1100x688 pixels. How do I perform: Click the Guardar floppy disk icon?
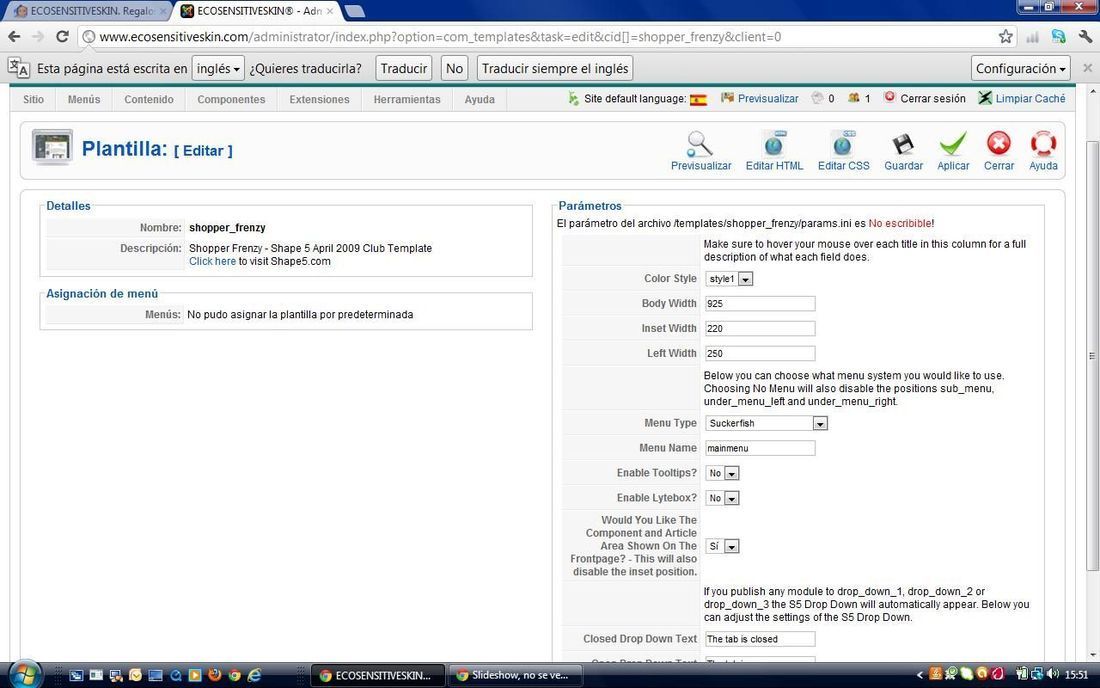[903, 144]
